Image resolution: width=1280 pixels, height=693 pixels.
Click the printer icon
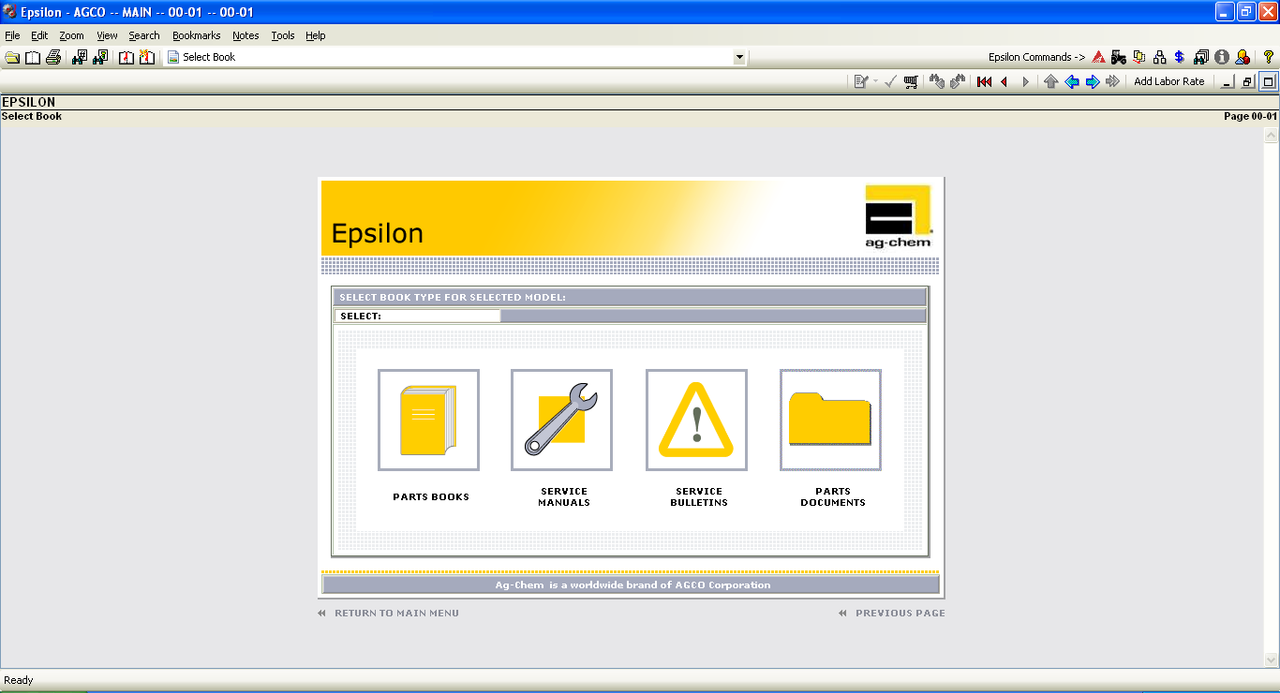(54, 57)
